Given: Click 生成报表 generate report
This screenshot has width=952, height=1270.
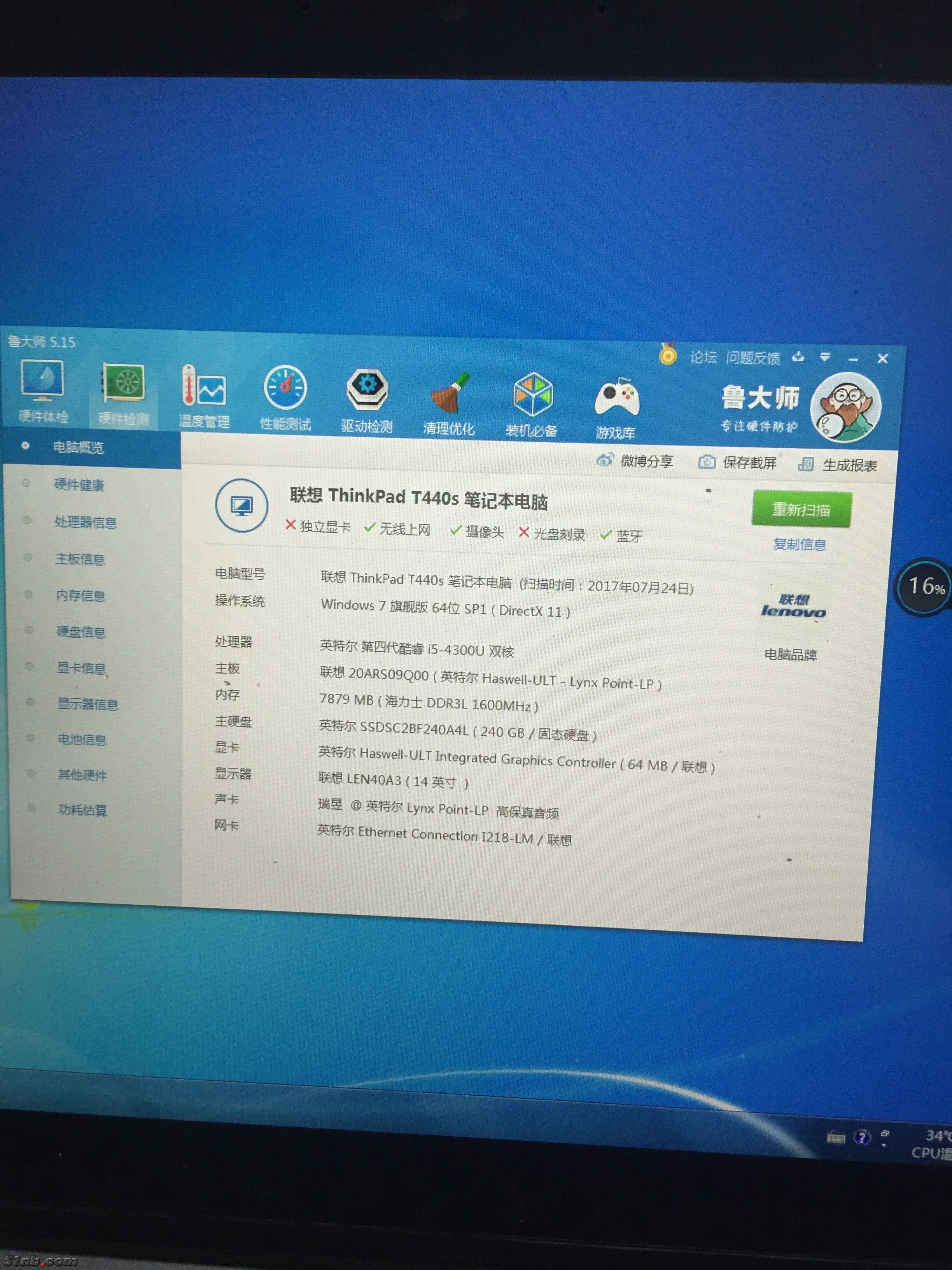Looking at the screenshot, I should [838, 465].
